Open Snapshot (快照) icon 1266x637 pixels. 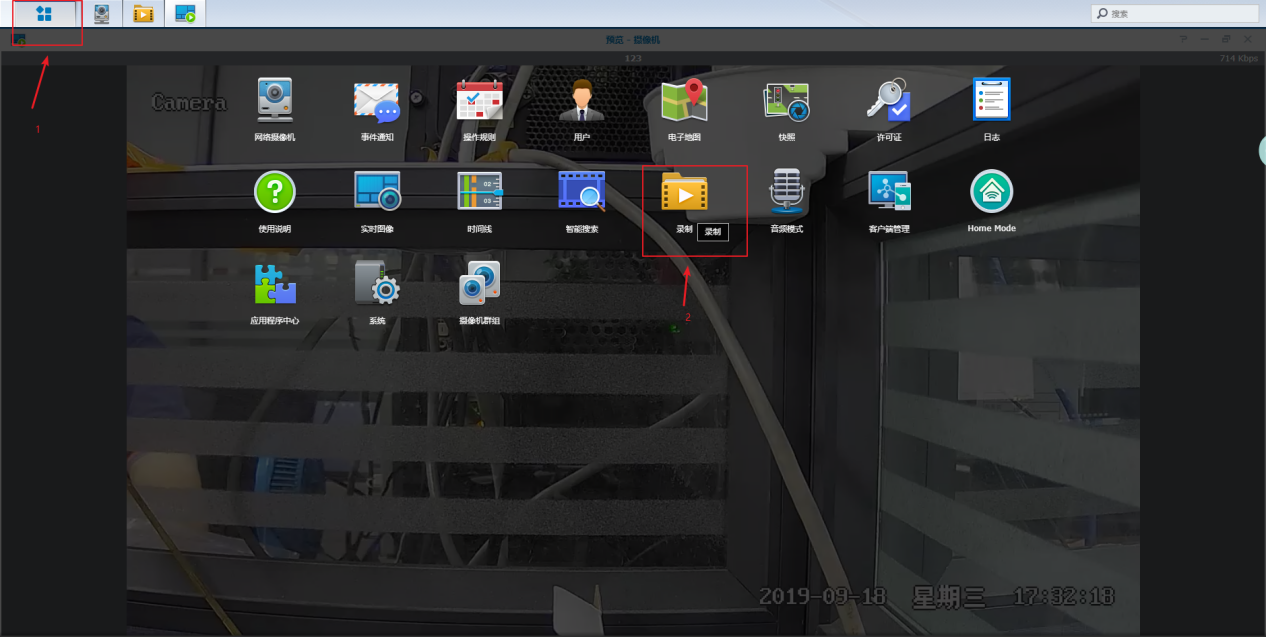[x=786, y=101]
